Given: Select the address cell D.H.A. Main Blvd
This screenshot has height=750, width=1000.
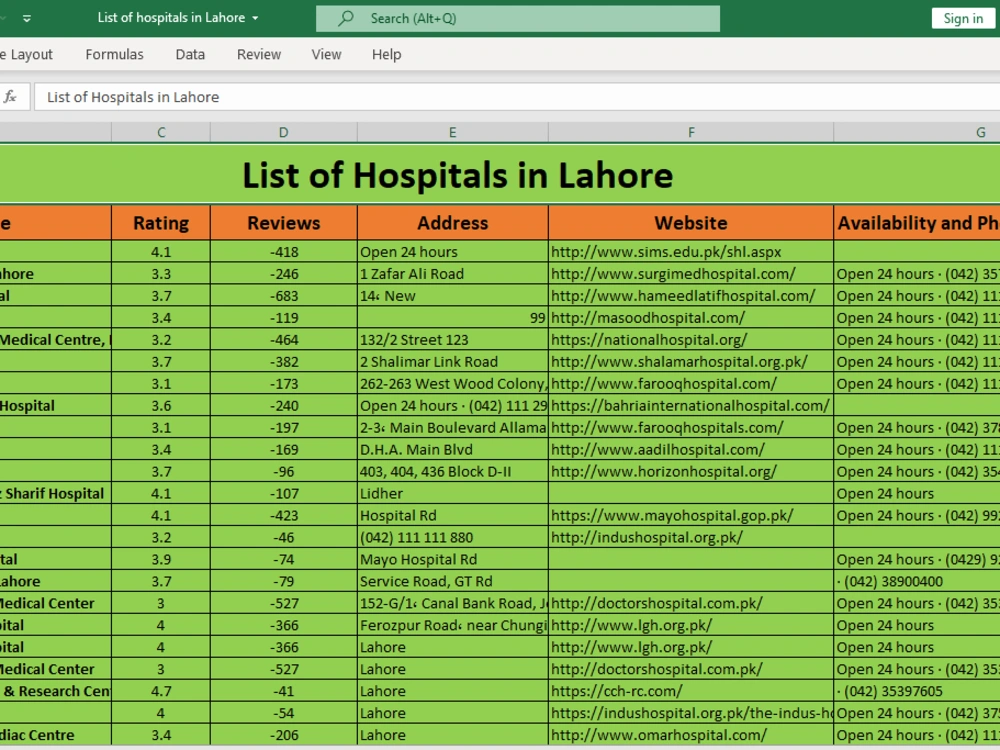Looking at the screenshot, I should tap(452, 450).
